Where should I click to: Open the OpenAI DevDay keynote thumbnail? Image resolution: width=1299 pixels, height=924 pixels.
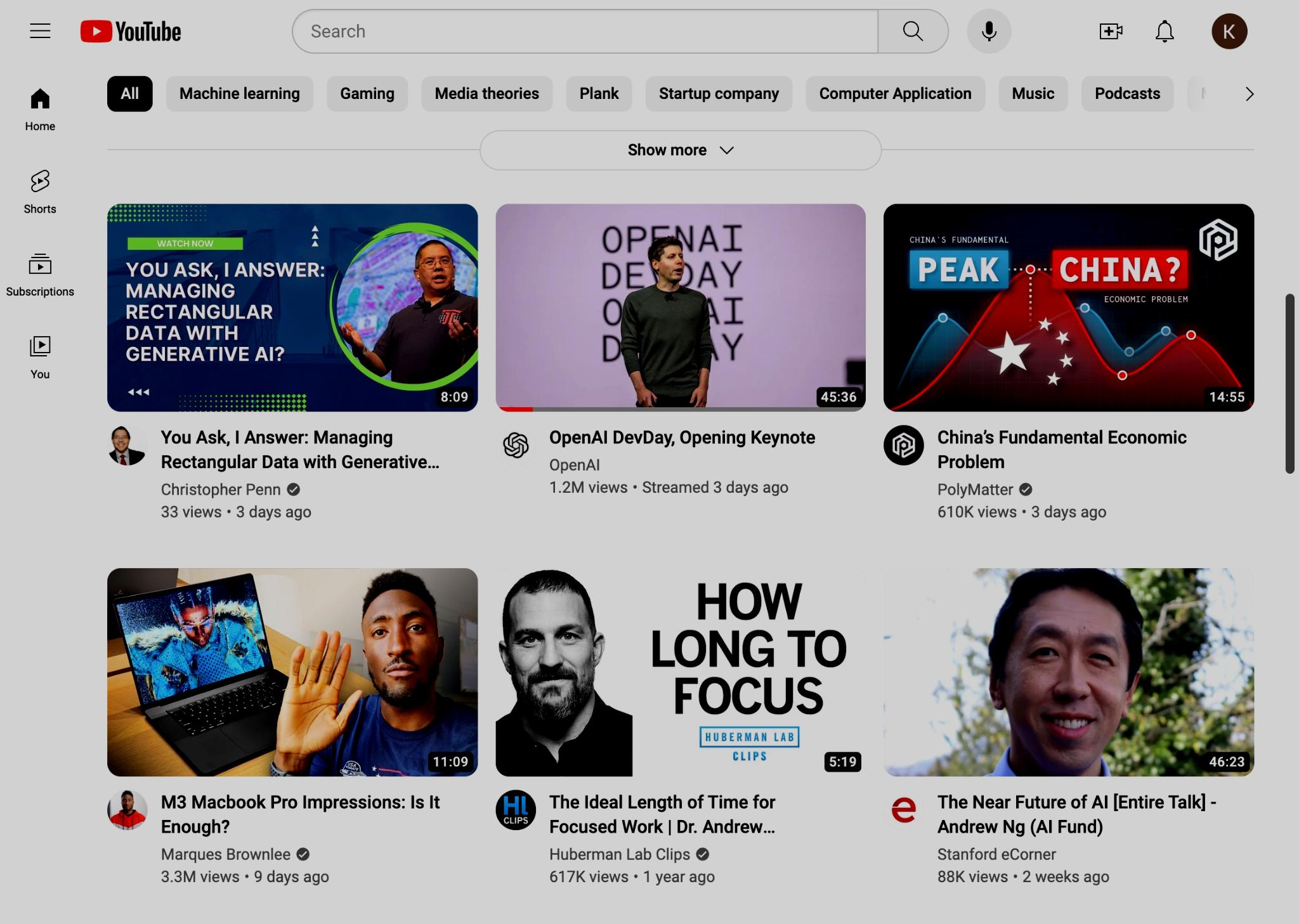[681, 308]
